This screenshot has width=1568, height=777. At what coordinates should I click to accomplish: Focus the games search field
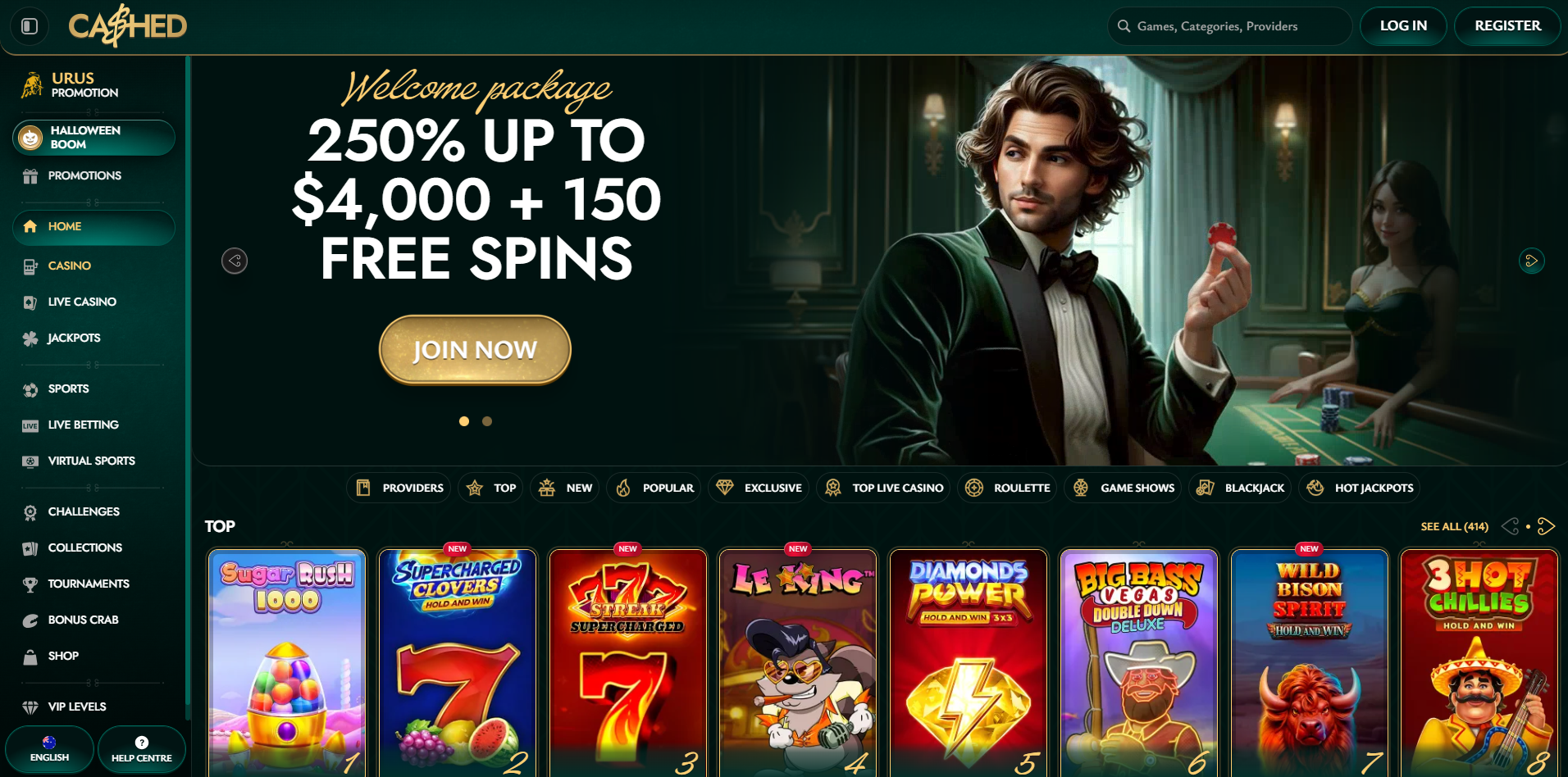1230,26
